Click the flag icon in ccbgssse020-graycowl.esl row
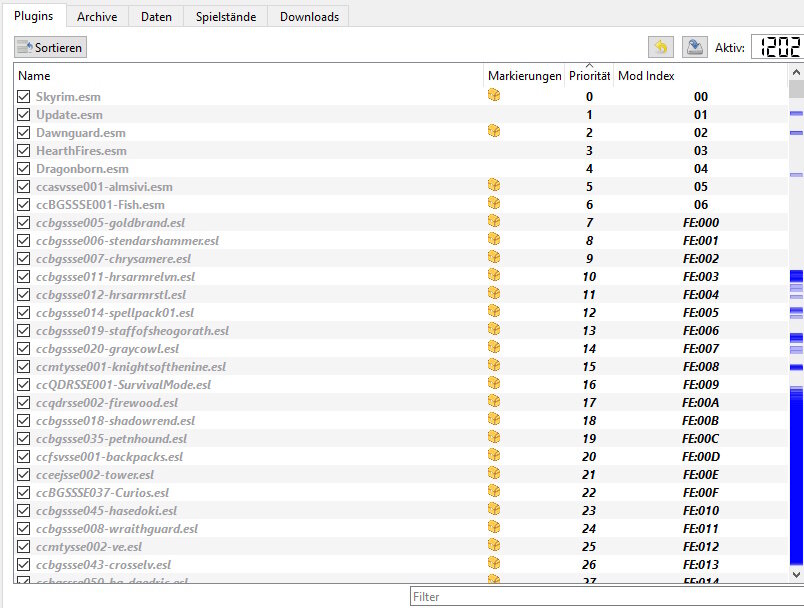 pos(494,347)
